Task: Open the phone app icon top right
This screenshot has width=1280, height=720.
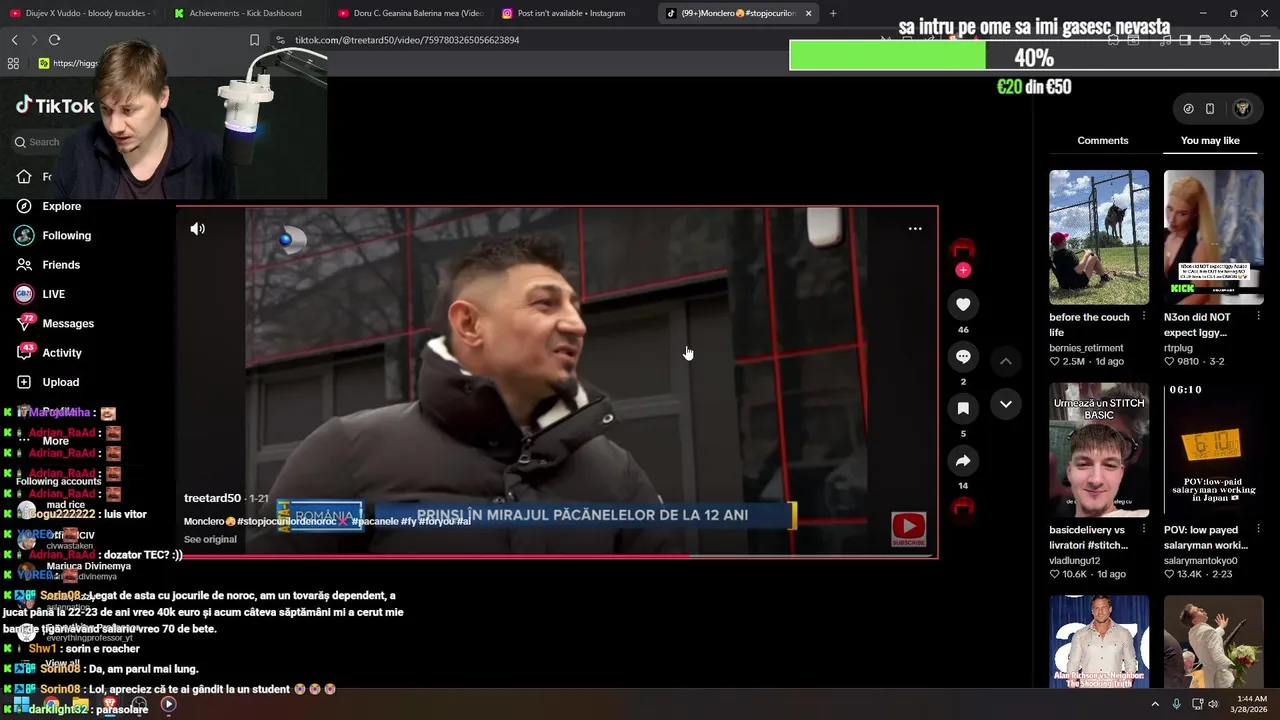Action: click(1210, 109)
